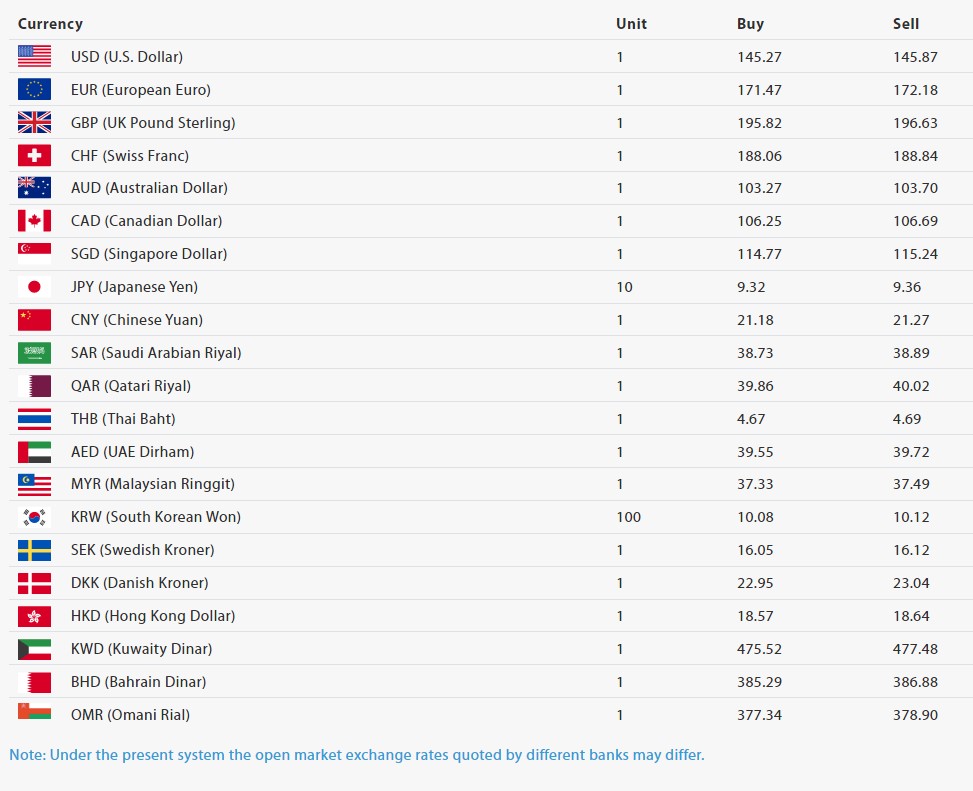The image size is (973, 791).
Task: Click the Kuwait flag icon
Action: point(34,649)
